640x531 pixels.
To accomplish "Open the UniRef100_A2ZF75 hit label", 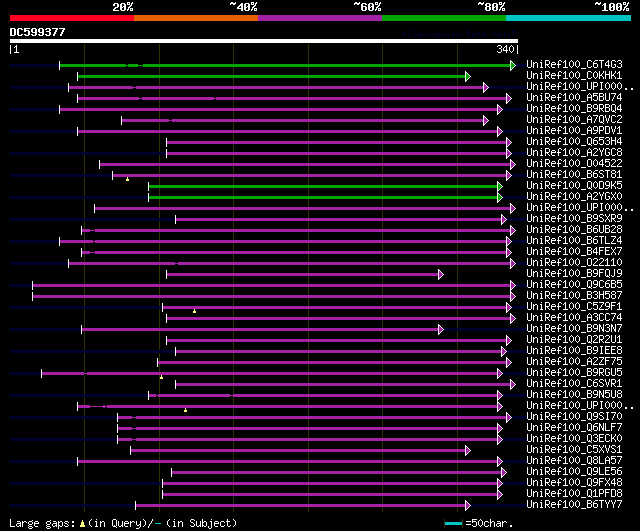I will point(574,362).
